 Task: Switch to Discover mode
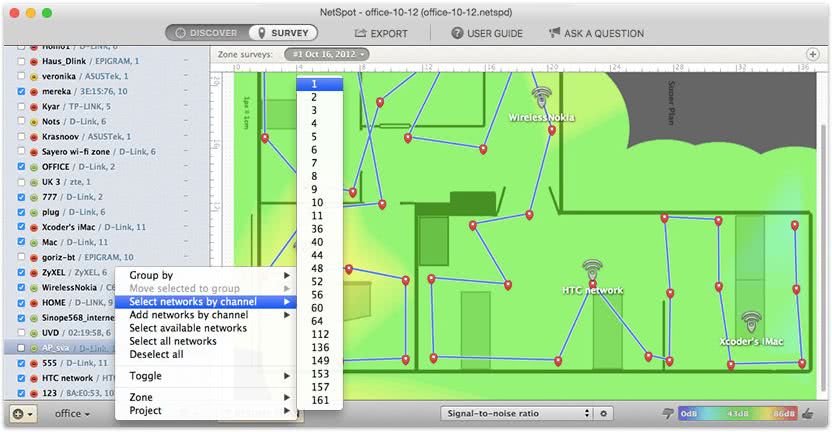tap(205, 33)
